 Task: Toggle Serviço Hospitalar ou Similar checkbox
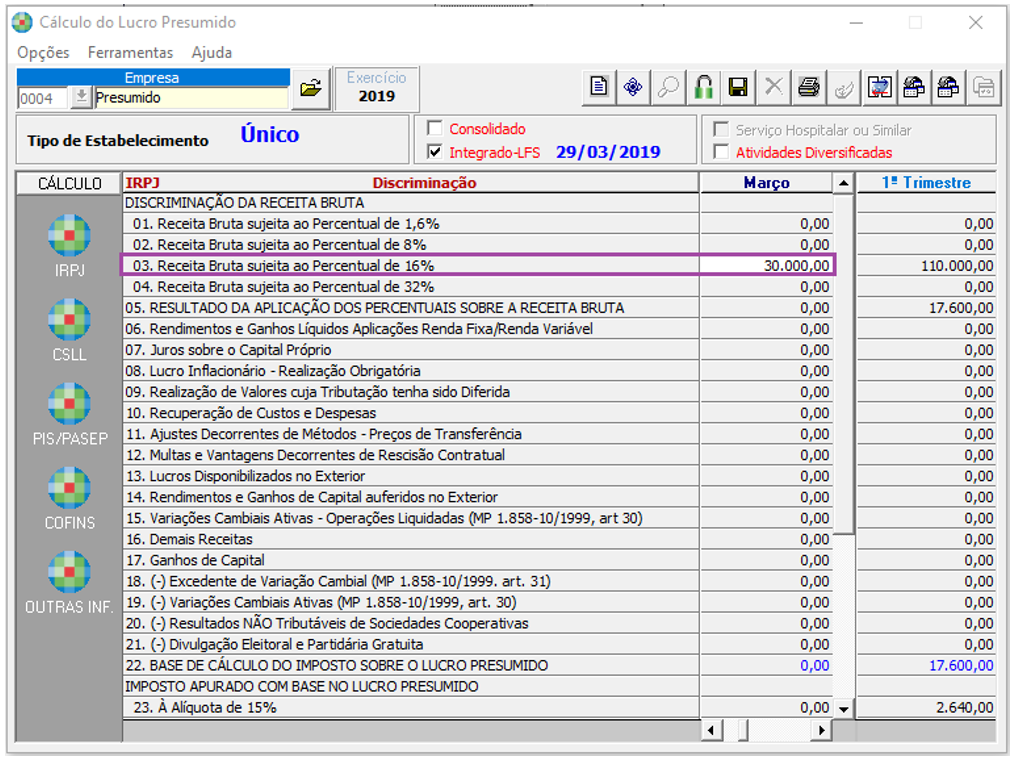(x=720, y=129)
